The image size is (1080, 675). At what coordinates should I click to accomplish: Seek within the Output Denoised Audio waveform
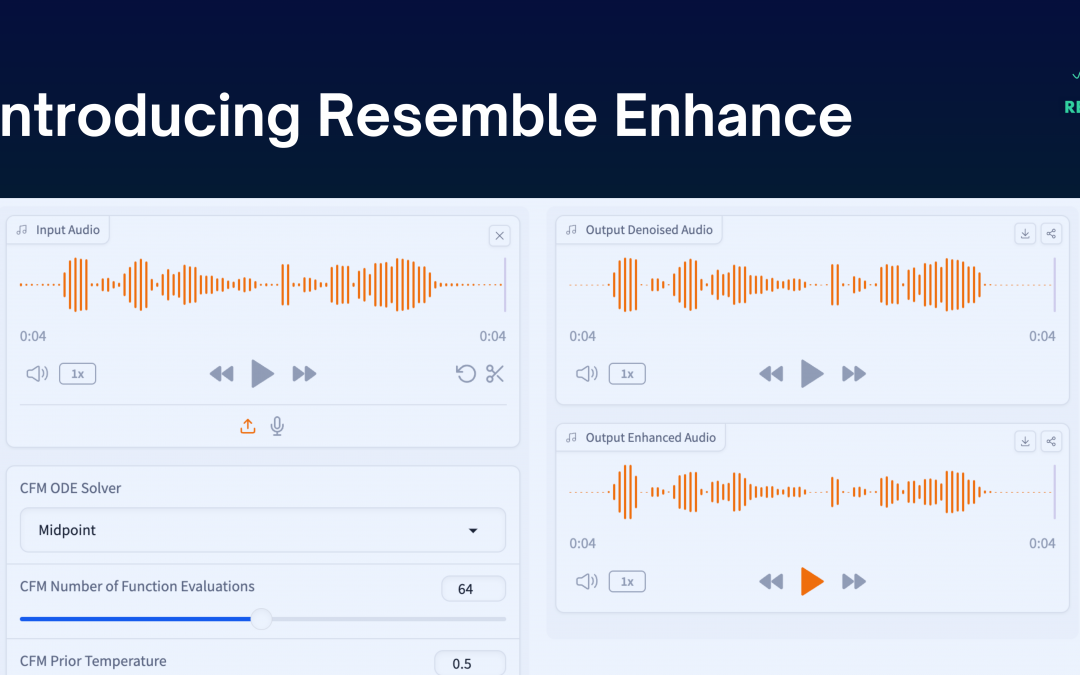coord(812,284)
